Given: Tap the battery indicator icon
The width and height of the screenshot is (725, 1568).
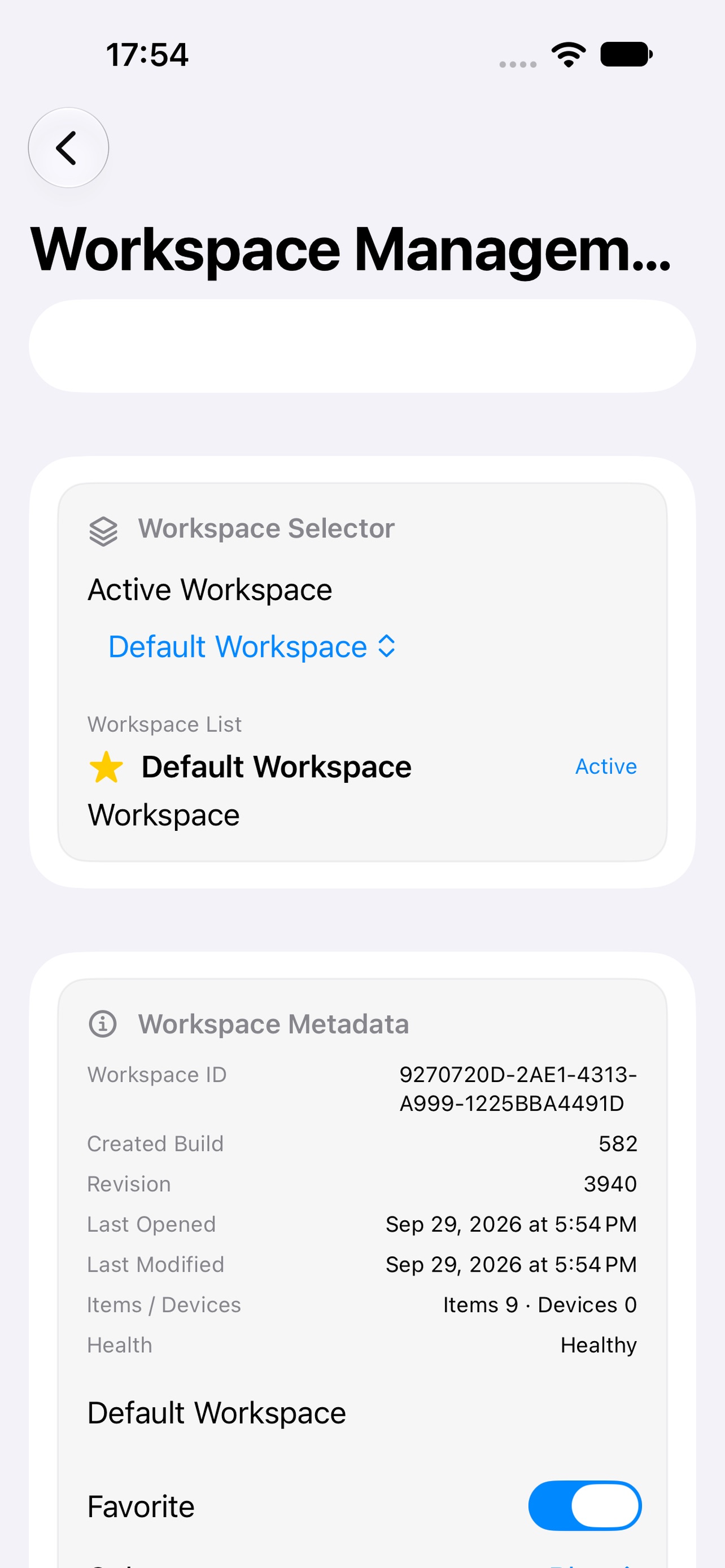Looking at the screenshot, I should pyautogui.click(x=626, y=54).
